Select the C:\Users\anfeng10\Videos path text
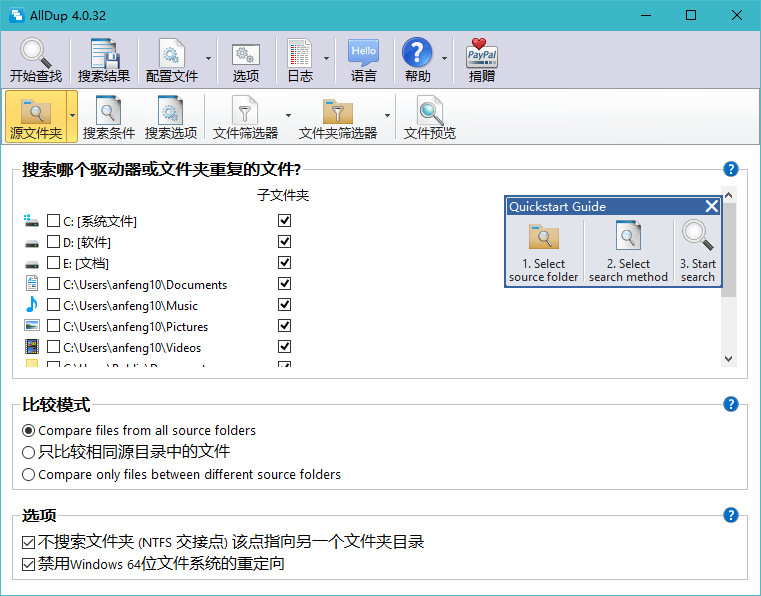This screenshot has height=596, width=761. tap(132, 348)
